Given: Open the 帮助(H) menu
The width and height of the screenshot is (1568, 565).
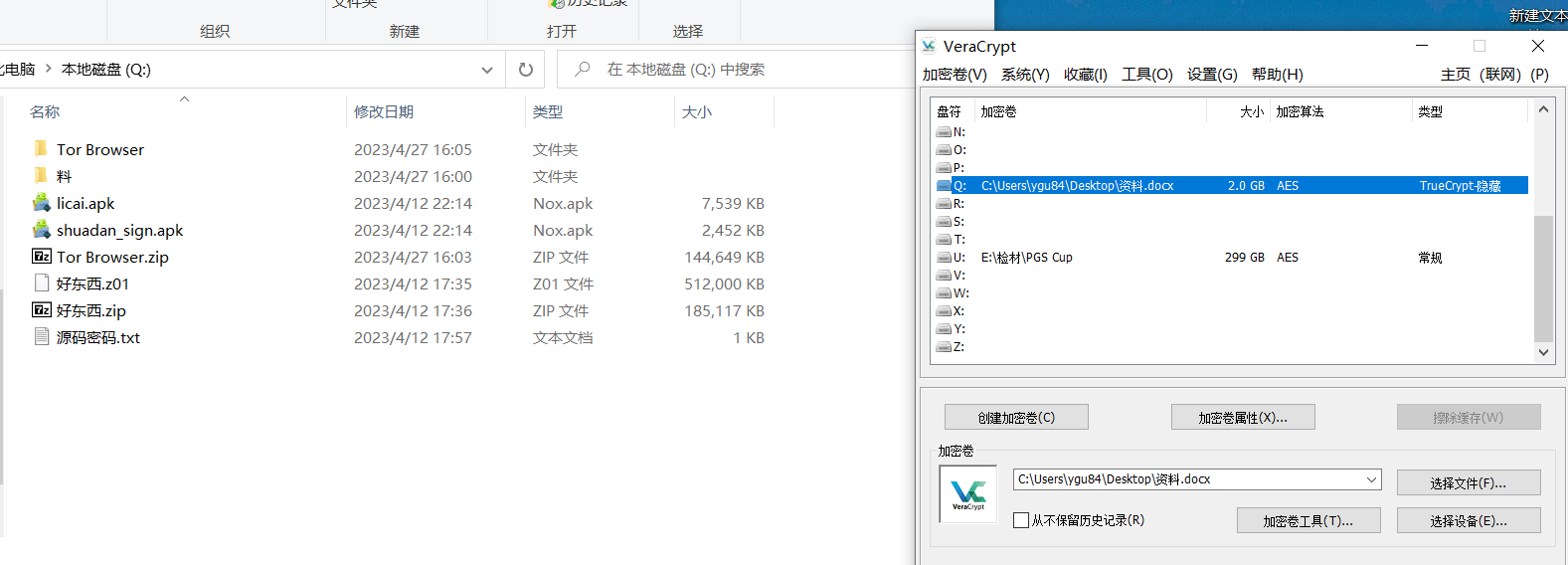Looking at the screenshot, I should coord(1278,75).
